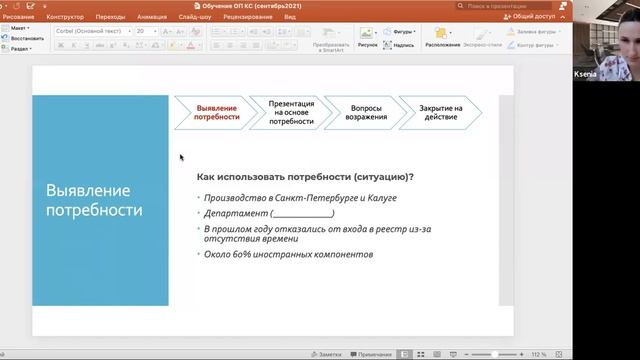Justify the text alignment
640x360 pixels.
click(x=256, y=45)
